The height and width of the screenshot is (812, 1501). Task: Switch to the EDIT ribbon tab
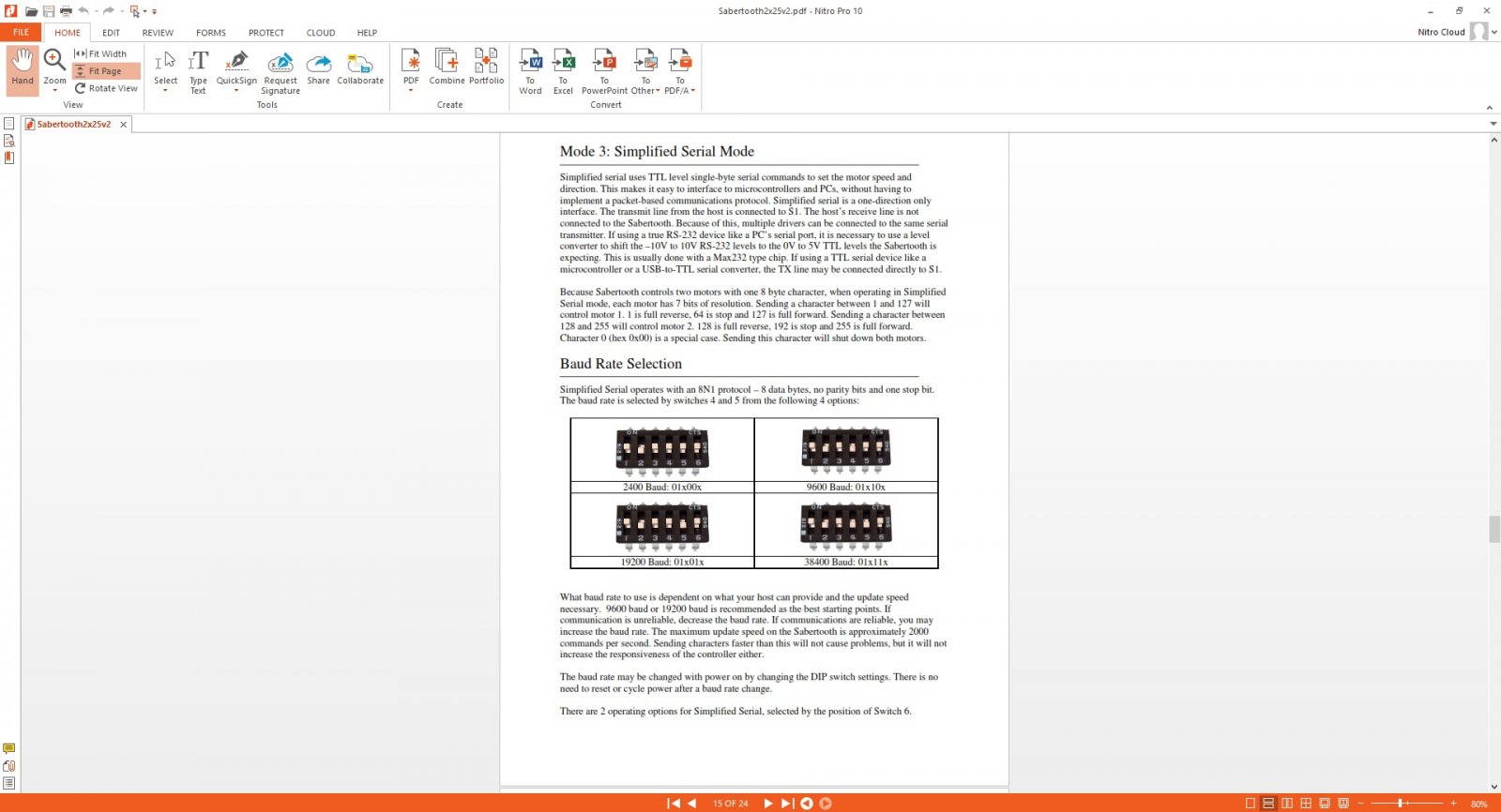112,33
